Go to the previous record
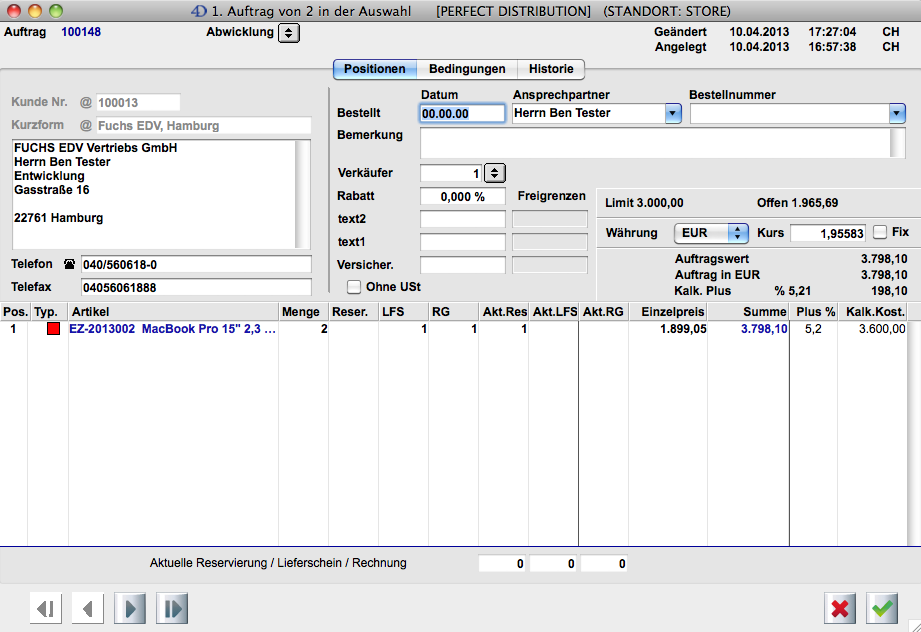Screen dimensions: 921x632 88,608
